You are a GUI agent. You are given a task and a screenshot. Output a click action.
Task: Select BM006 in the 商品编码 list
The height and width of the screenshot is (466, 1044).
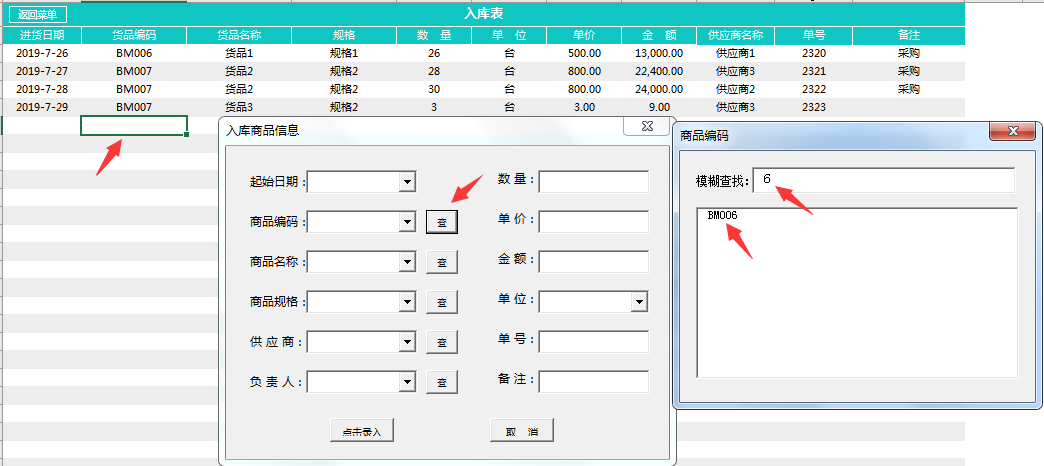[x=722, y=216]
